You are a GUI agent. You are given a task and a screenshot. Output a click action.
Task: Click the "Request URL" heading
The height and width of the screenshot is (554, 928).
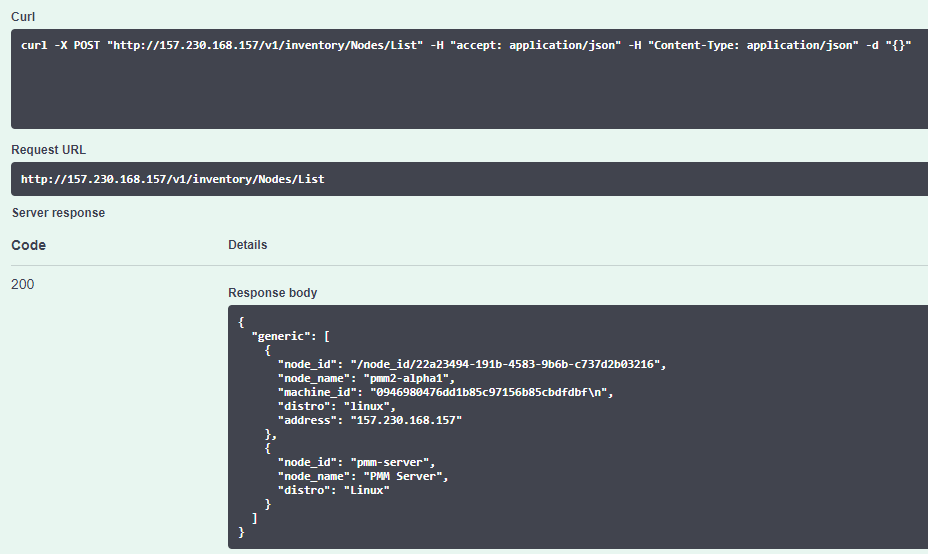(48, 150)
